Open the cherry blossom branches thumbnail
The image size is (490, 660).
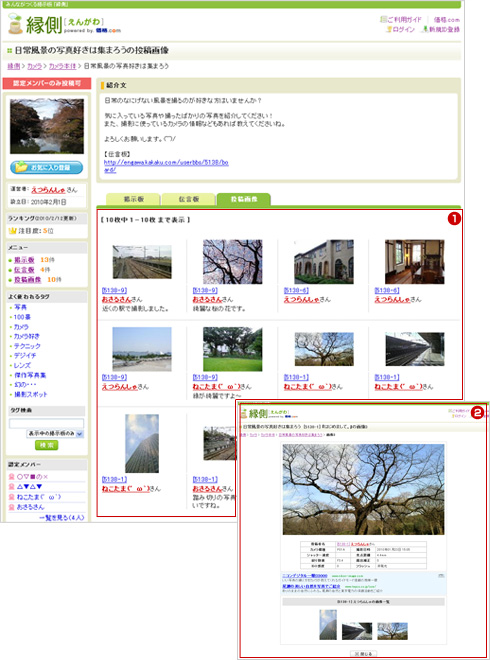click(x=232, y=262)
